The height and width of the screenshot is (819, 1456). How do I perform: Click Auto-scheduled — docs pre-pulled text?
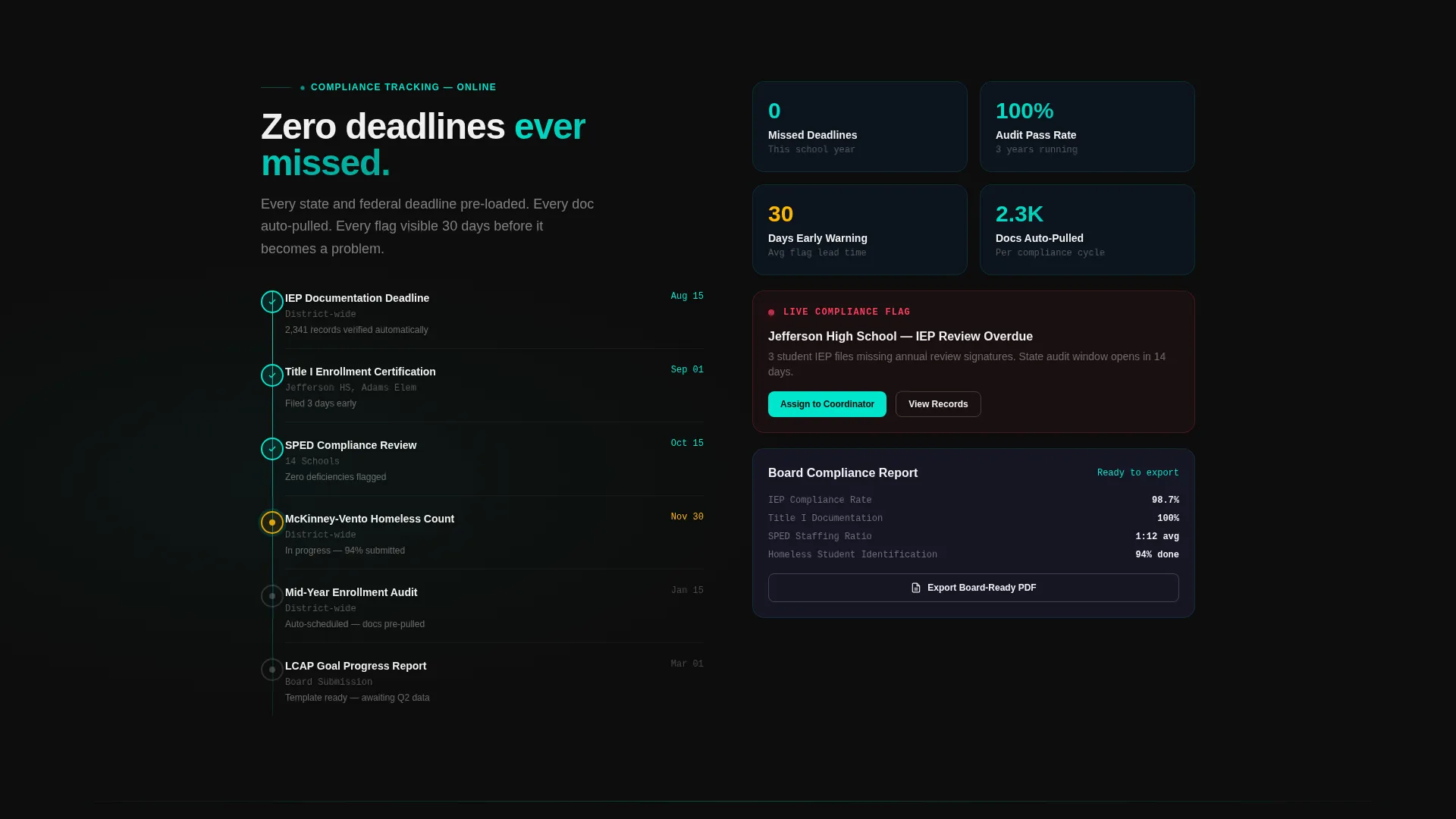355,624
